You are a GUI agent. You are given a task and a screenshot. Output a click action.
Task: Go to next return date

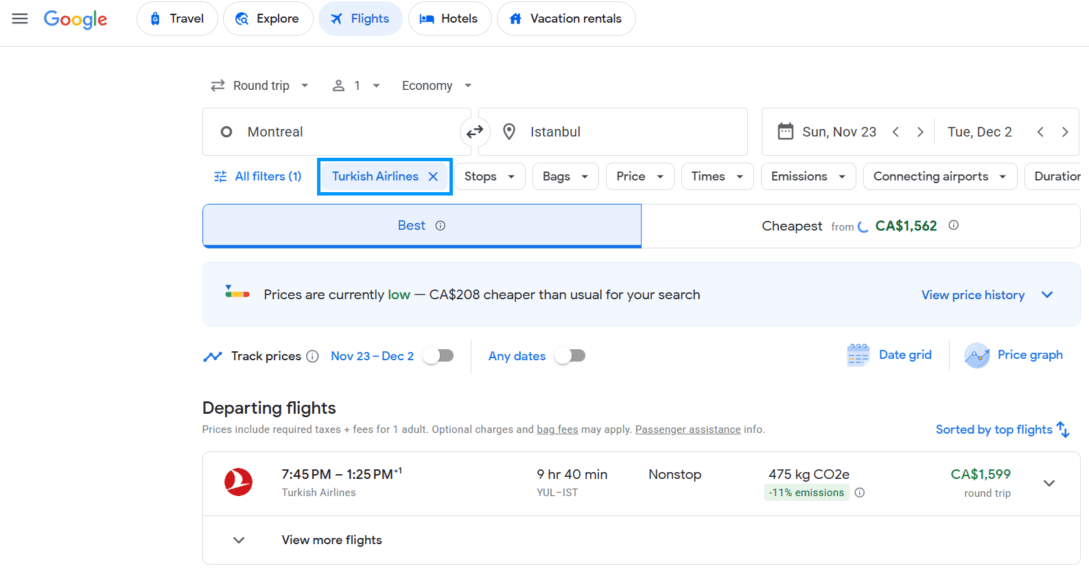point(1065,132)
